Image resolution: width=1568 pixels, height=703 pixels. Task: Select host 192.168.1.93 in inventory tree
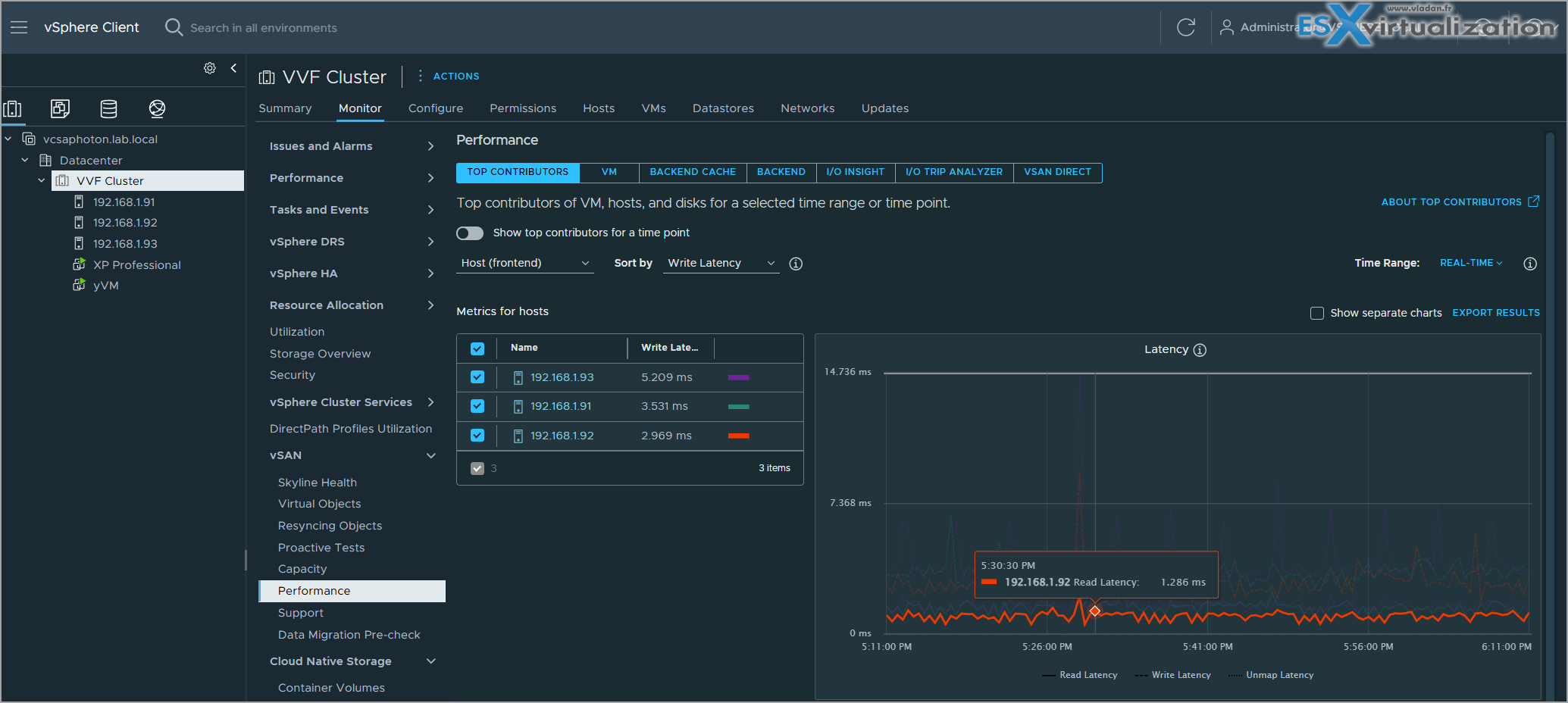pos(125,244)
